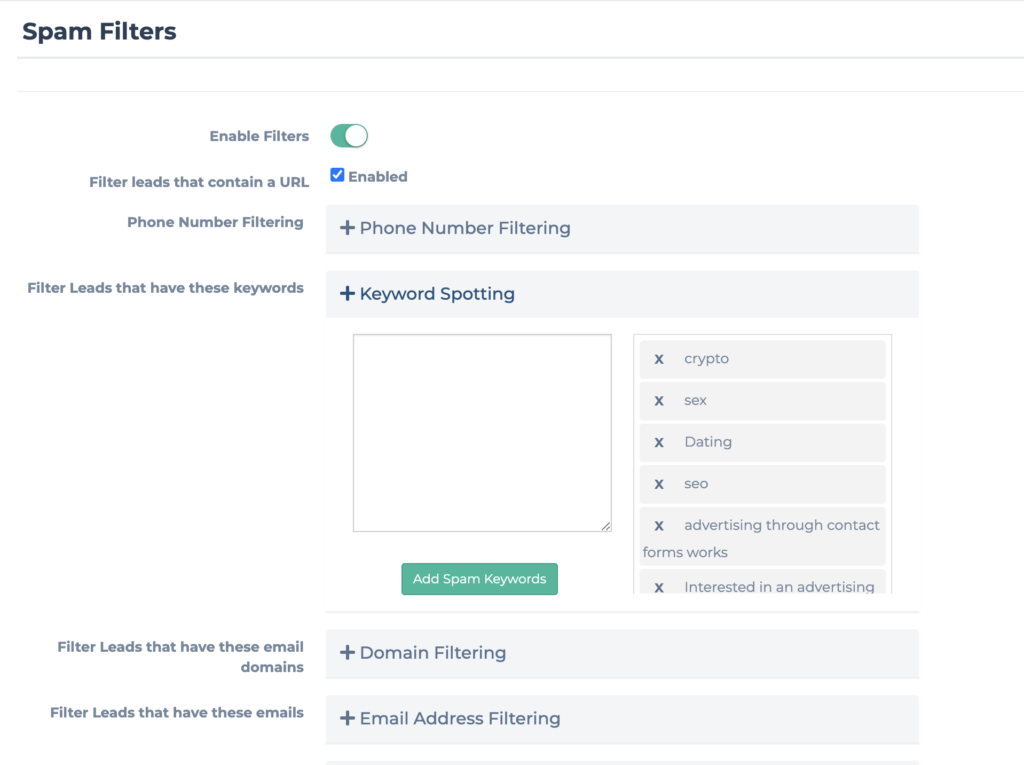Viewport: 1024px width, 765px height.
Task: Delete the sex keyword via its x
Action: point(659,401)
